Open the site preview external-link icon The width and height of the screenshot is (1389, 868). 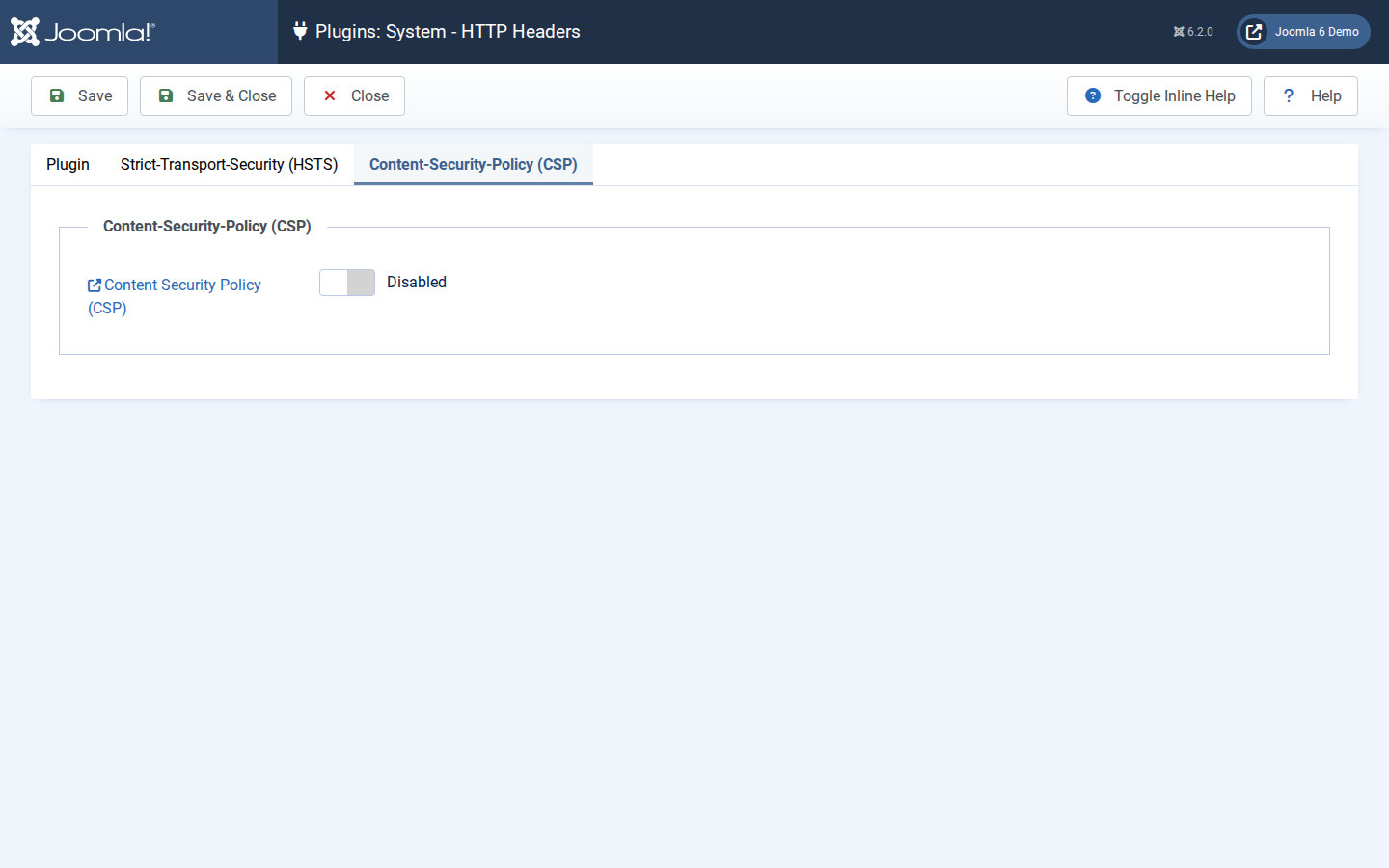(1254, 32)
